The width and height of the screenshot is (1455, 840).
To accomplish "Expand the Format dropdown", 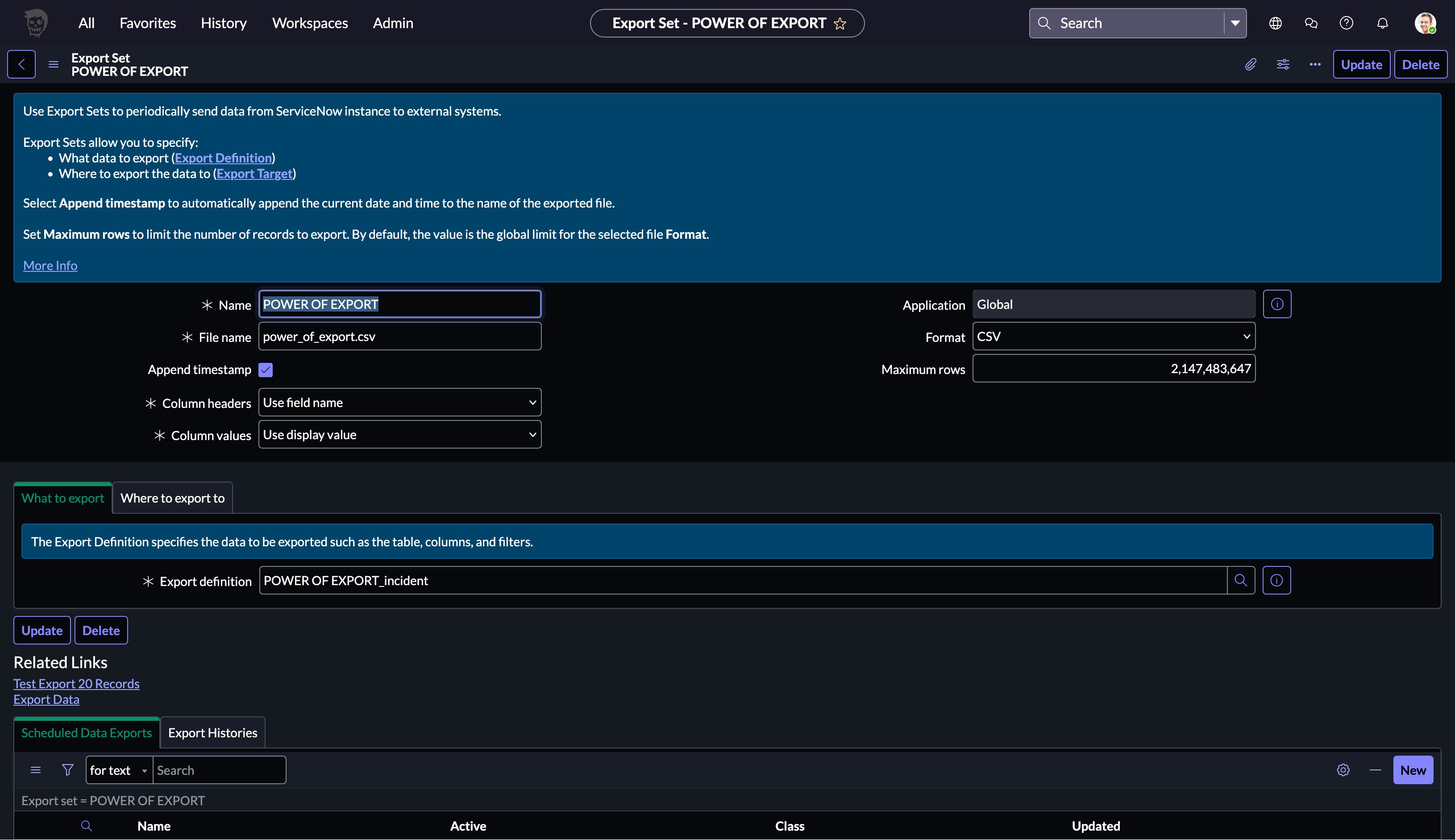I will coord(1114,337).
